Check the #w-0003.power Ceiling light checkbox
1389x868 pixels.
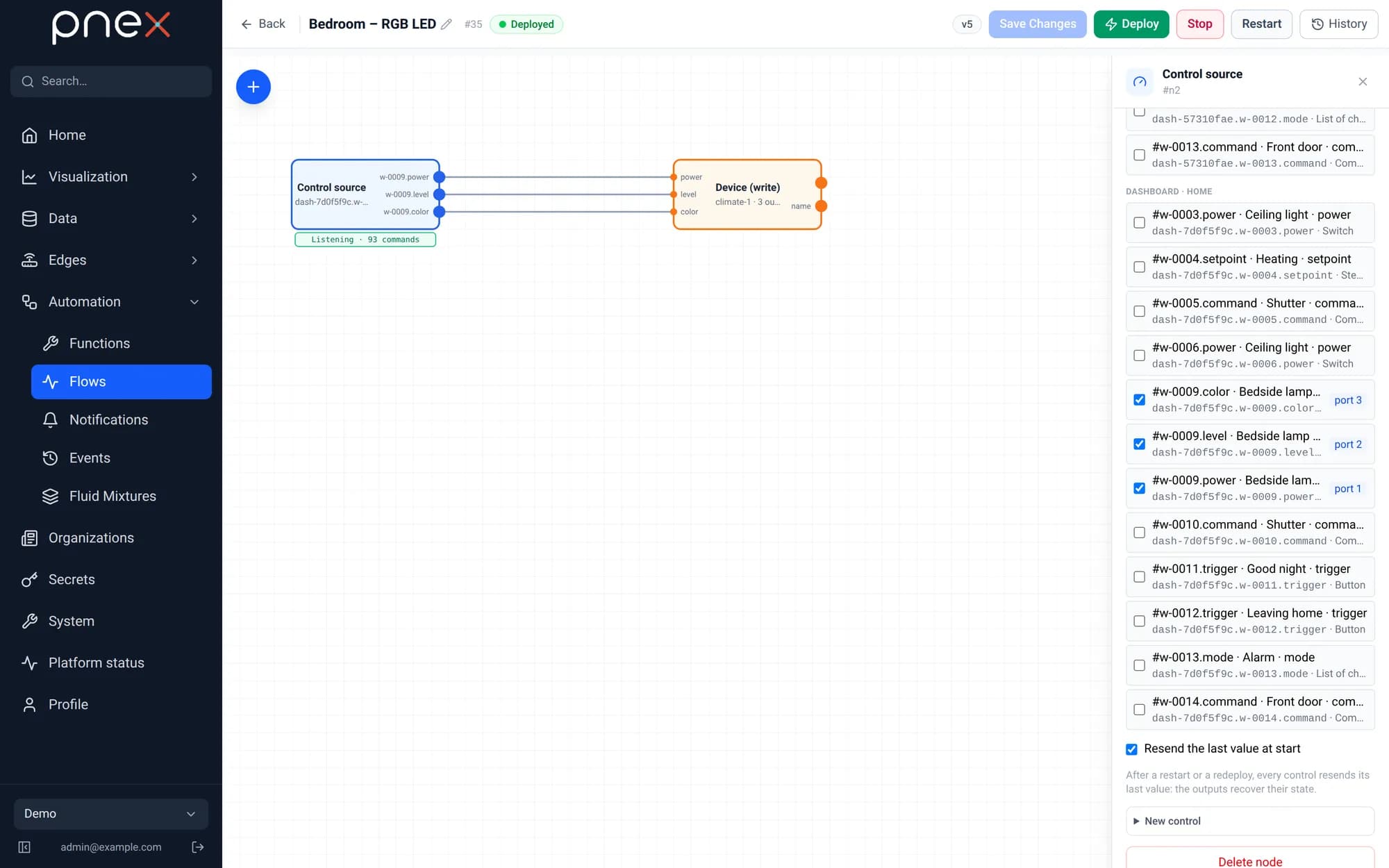1139,223
